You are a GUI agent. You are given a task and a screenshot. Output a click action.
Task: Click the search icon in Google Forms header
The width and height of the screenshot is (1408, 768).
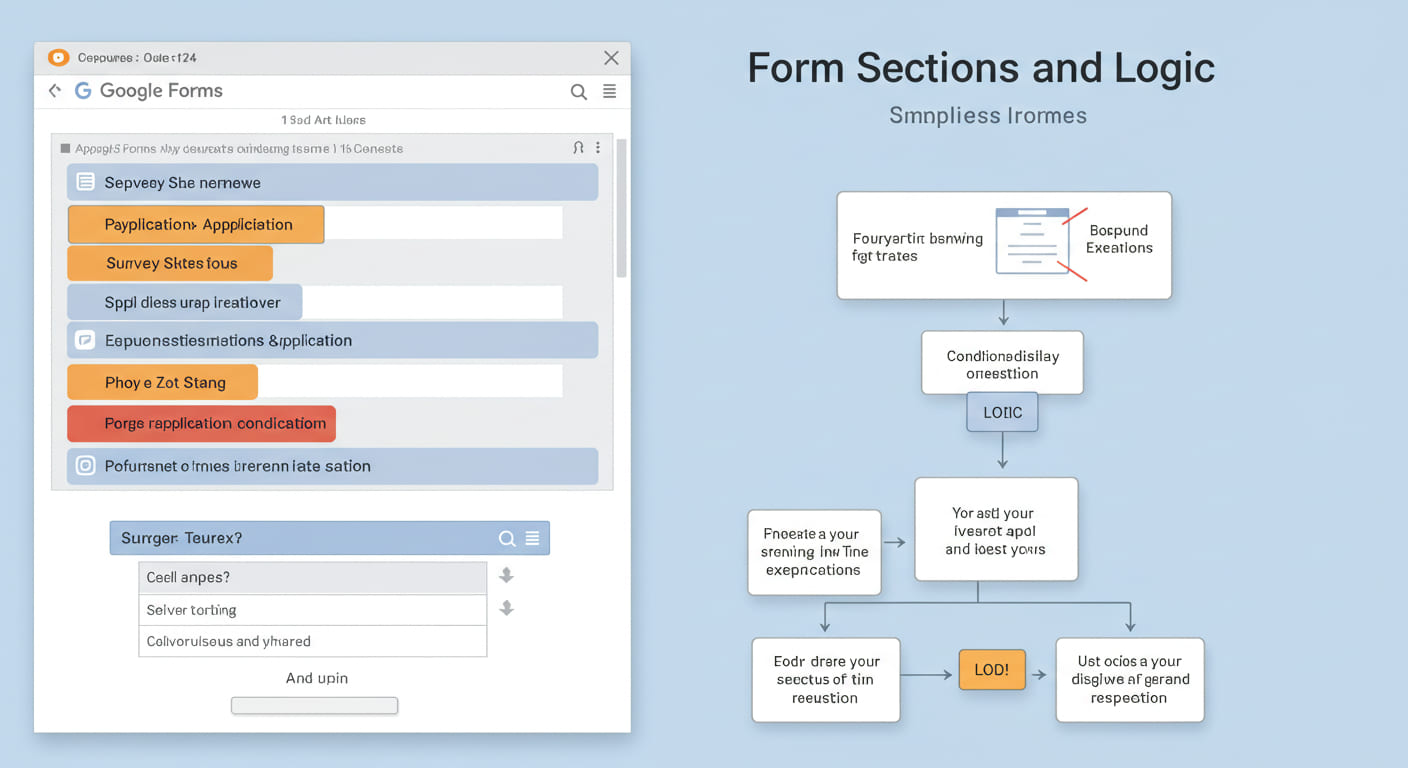(x=578, y=92)
